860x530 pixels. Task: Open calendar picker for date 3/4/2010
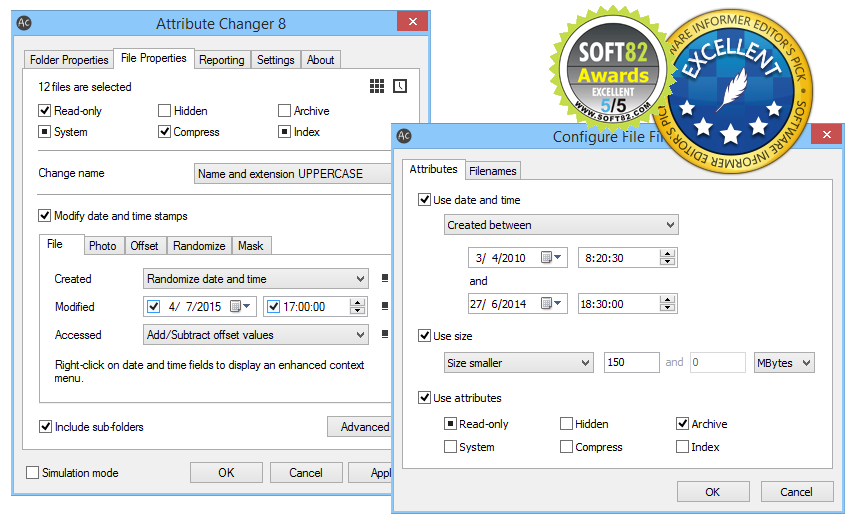tap(551, 257)
